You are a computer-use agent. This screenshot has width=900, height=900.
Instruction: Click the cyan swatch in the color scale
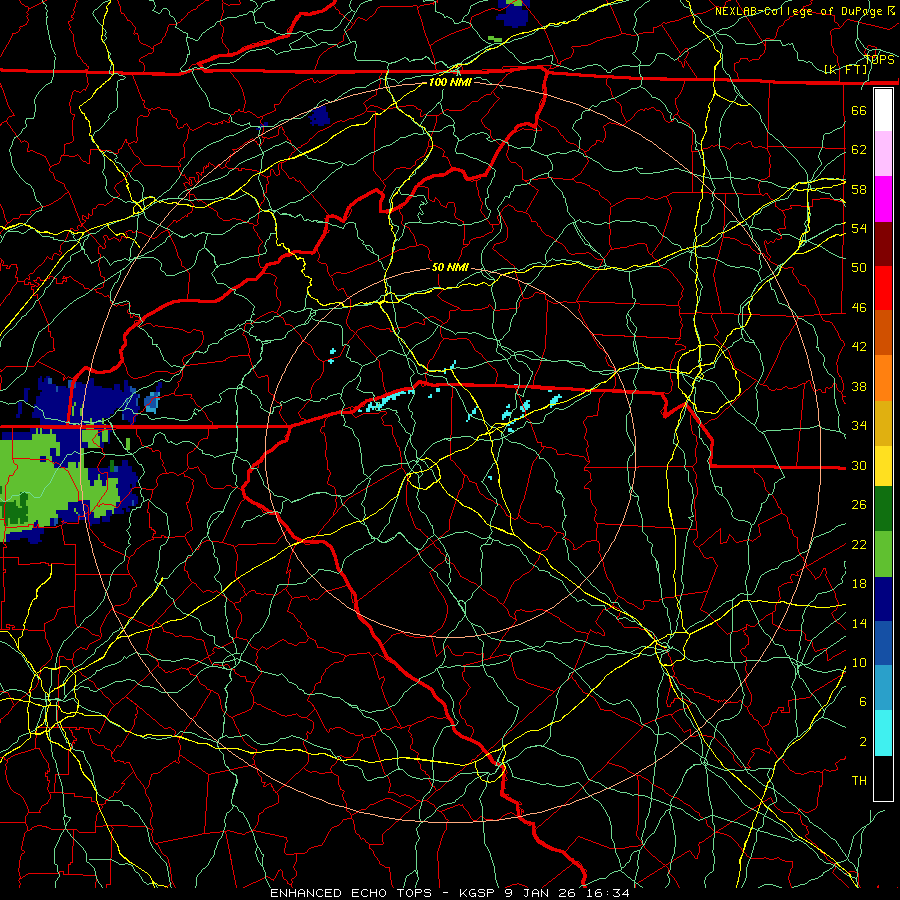point(883,733)
